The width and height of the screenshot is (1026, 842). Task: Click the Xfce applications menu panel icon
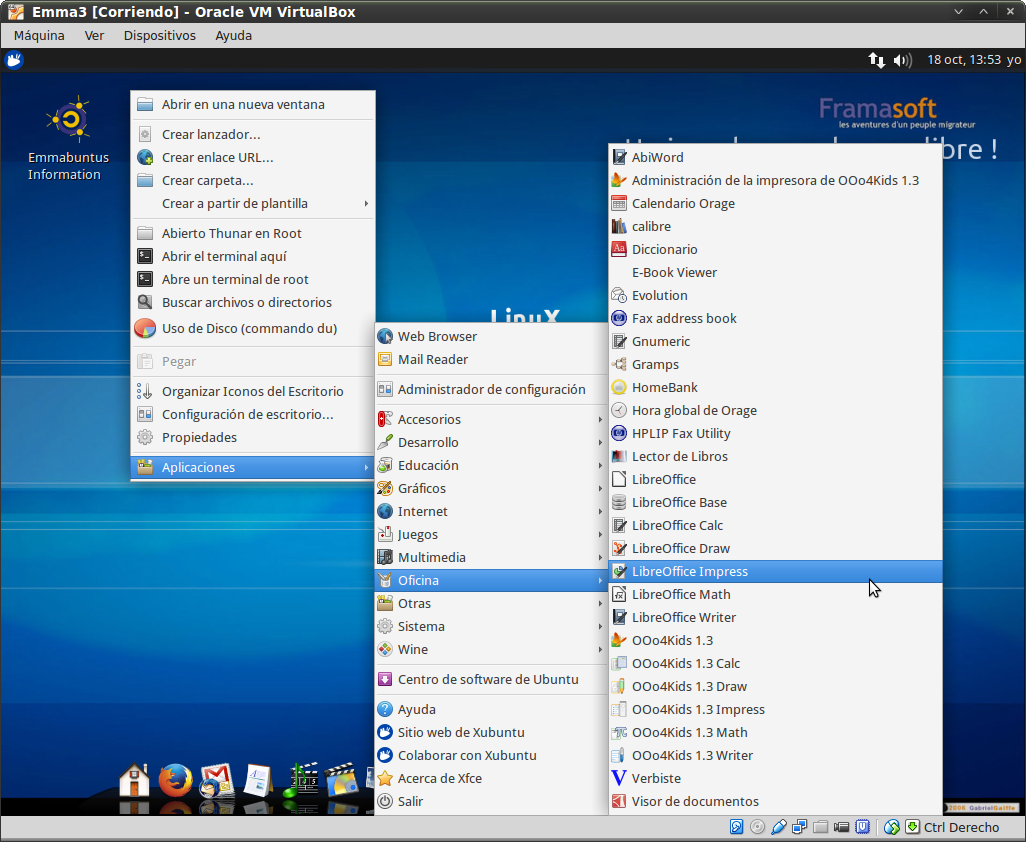pyautogui.click(x=14, y=60)
